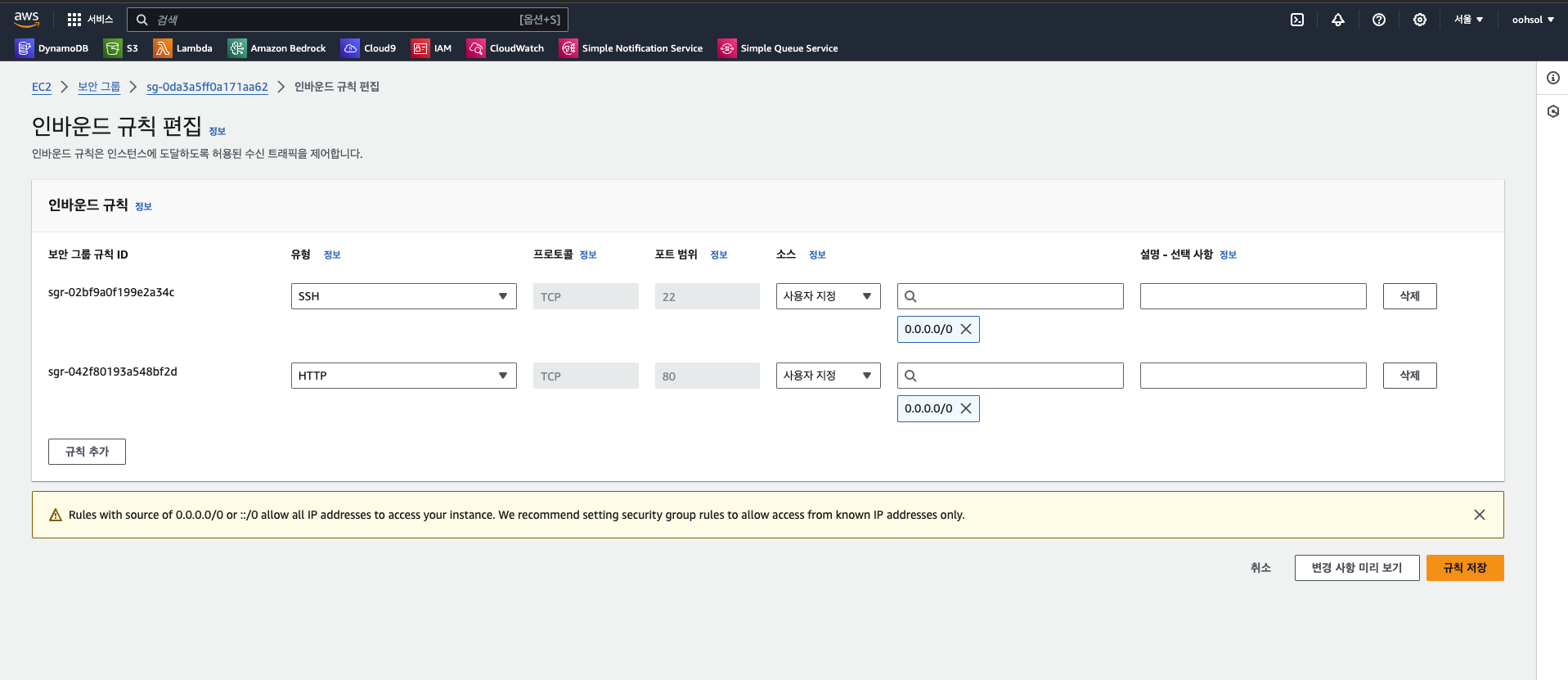
Task: Remove 0.0.0.0/0 from the HTTP rule
Action: click(x=966, y=408)
